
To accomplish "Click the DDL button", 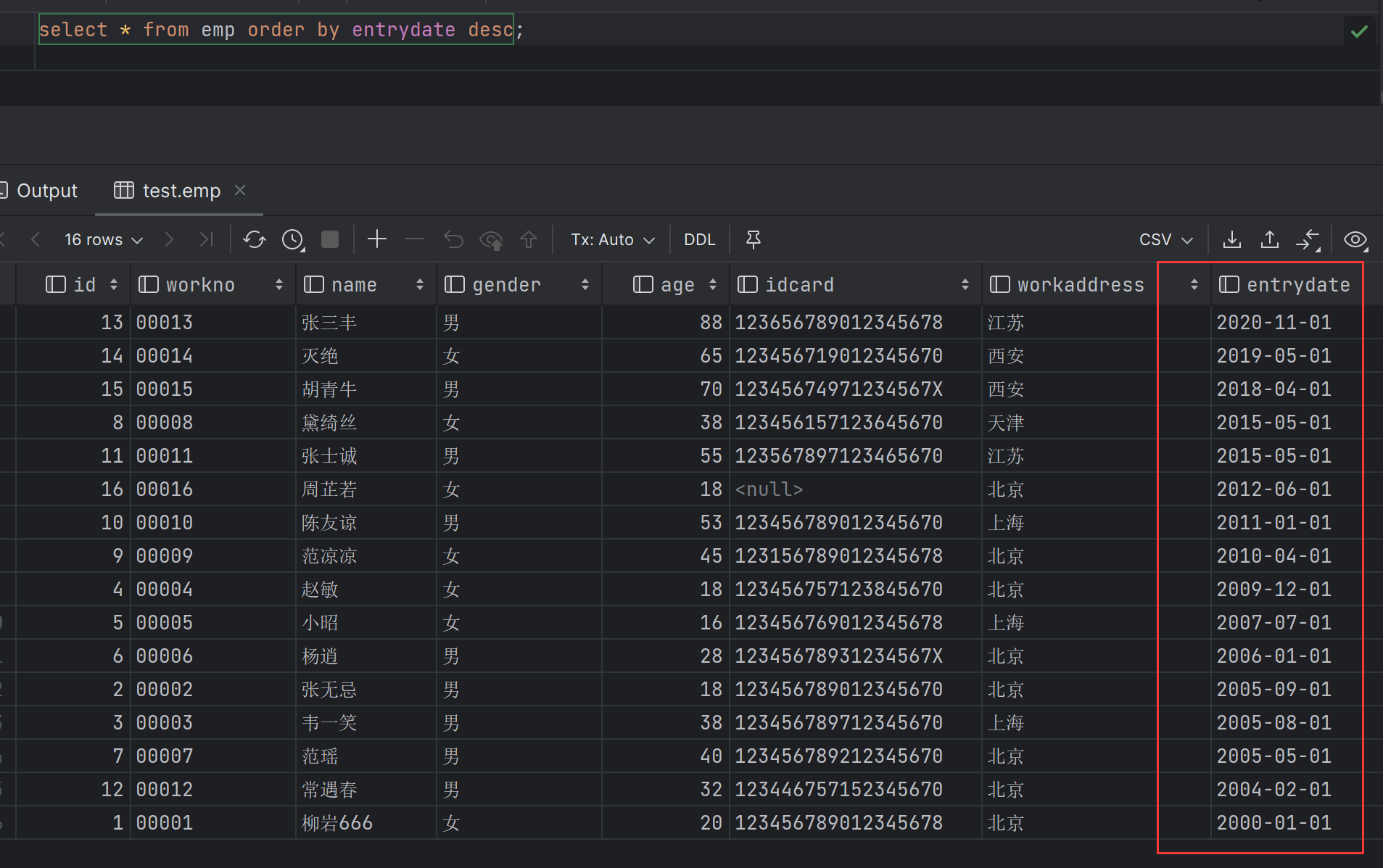I will click(x=700, y=239).
